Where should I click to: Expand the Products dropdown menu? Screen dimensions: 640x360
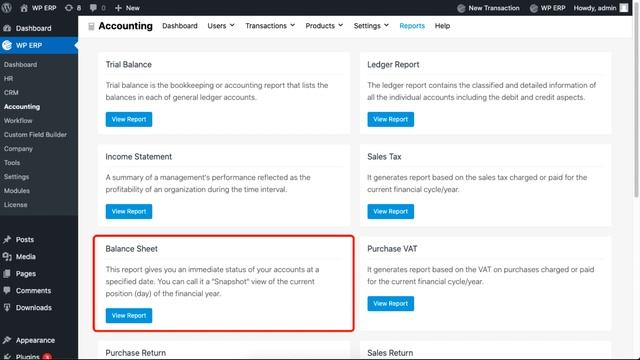324,26
